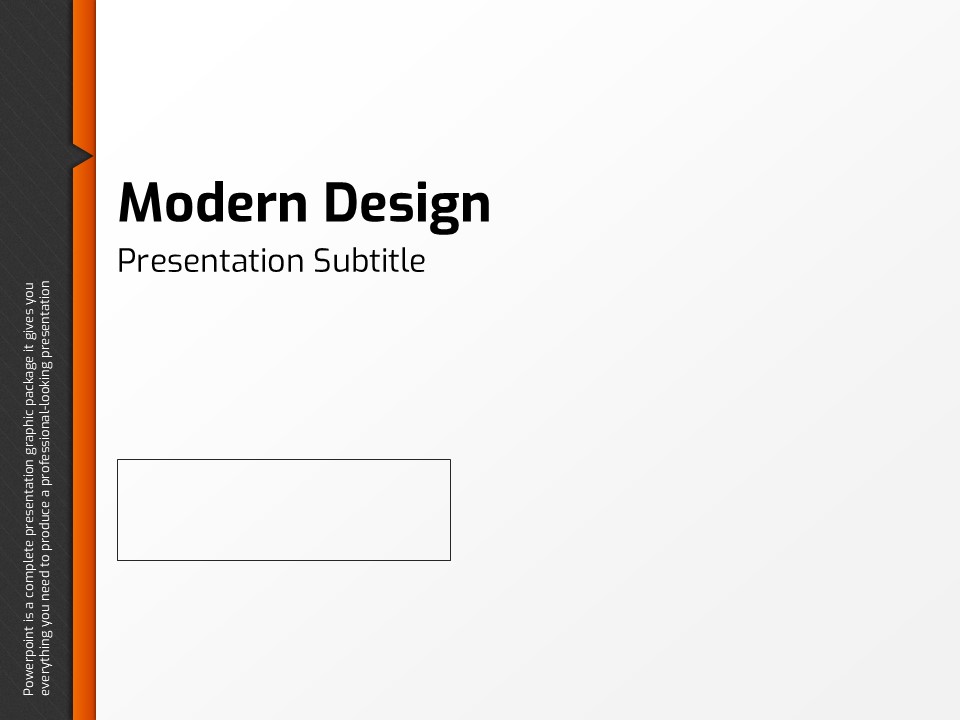Click the dark sidebar area above the triangle marker

click(x=36, y=70)
